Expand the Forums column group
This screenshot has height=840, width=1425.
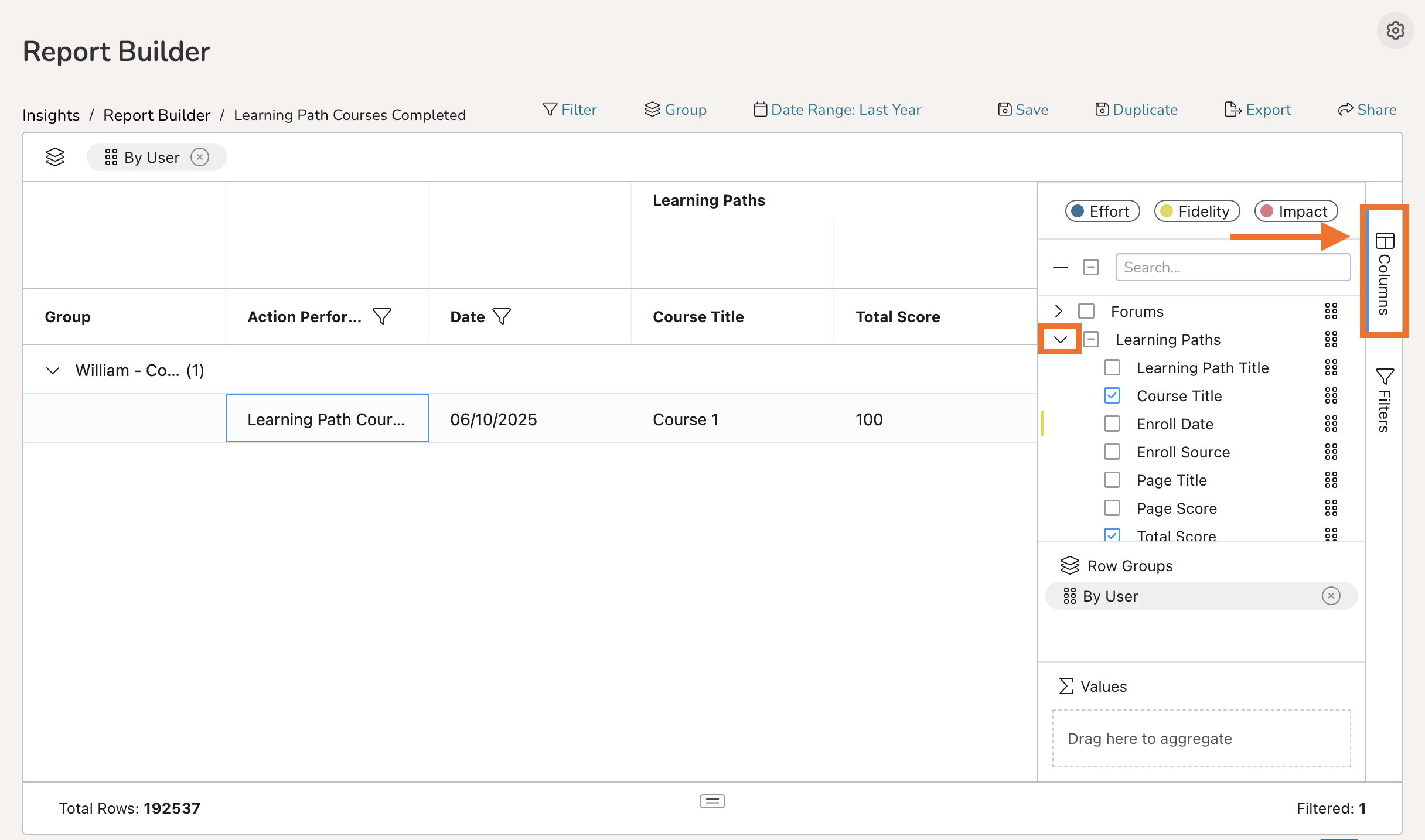click(1058, 311)
